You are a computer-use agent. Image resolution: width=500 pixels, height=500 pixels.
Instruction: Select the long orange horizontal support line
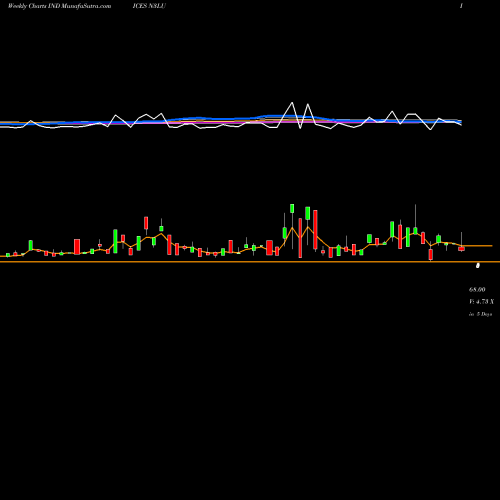pos(250,262)
